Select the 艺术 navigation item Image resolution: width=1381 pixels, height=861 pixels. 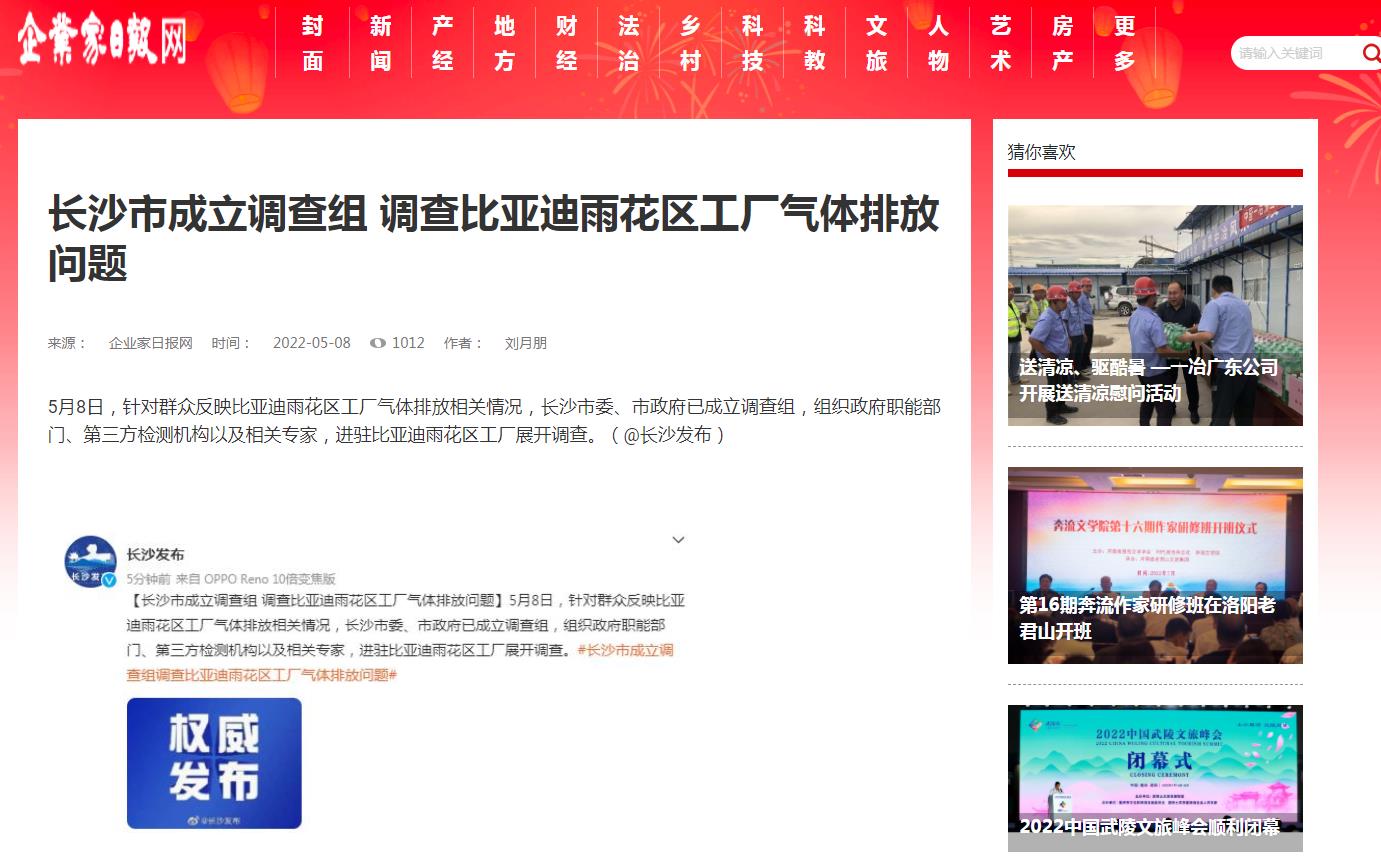pos(1001,43)
